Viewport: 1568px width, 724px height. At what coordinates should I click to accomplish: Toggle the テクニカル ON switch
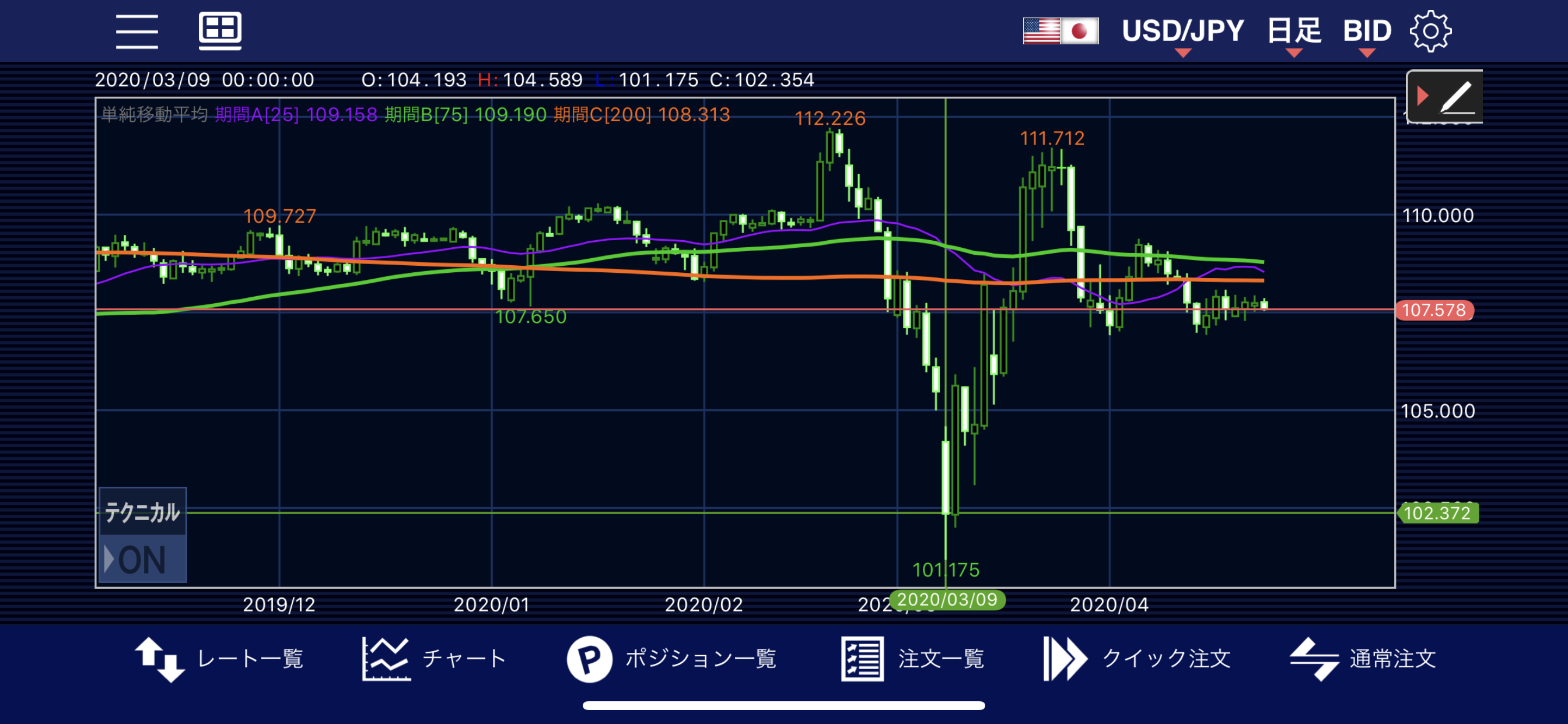pos(142,535)
